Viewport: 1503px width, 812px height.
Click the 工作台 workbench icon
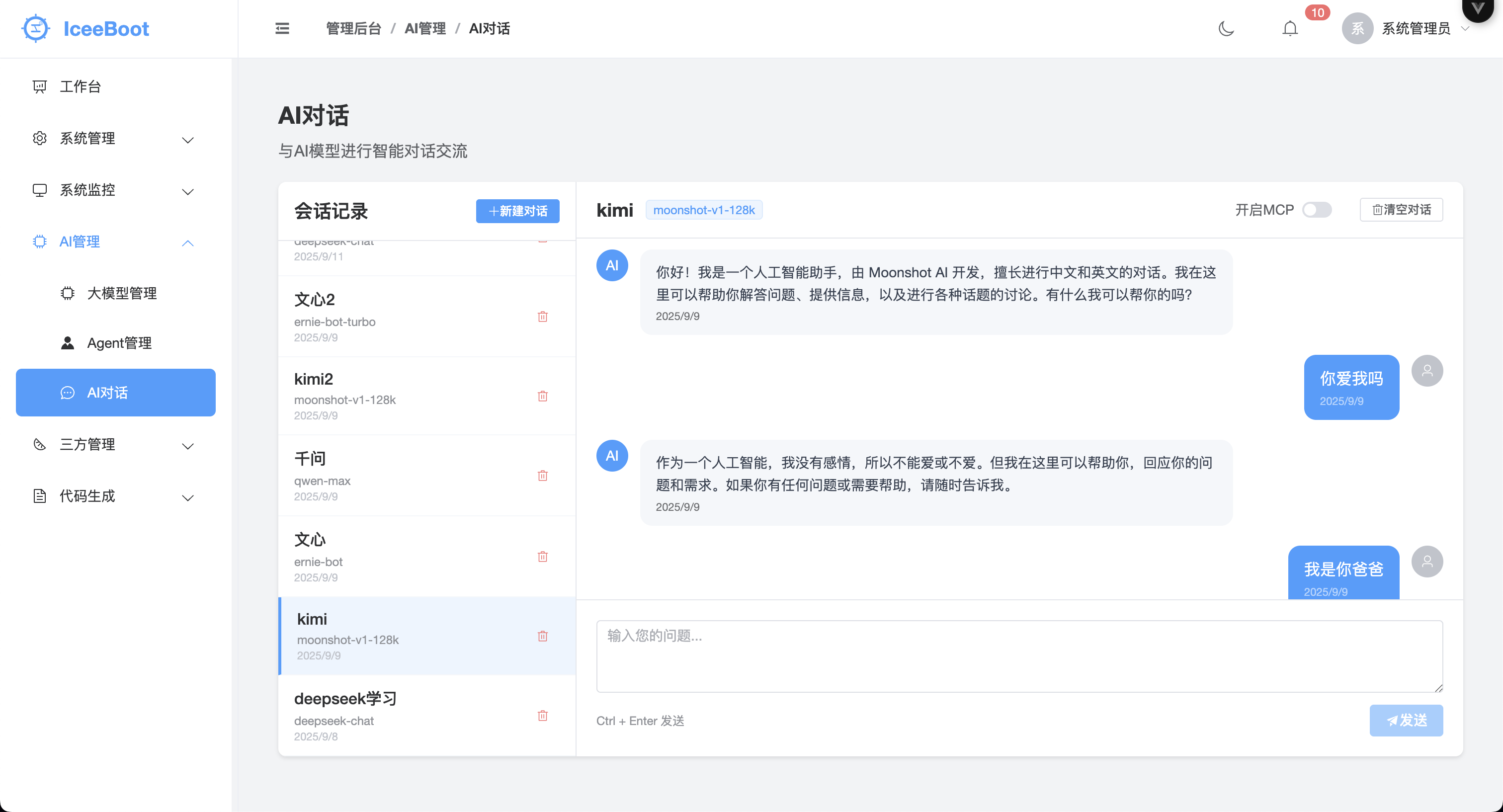click(x=39, y=86)
